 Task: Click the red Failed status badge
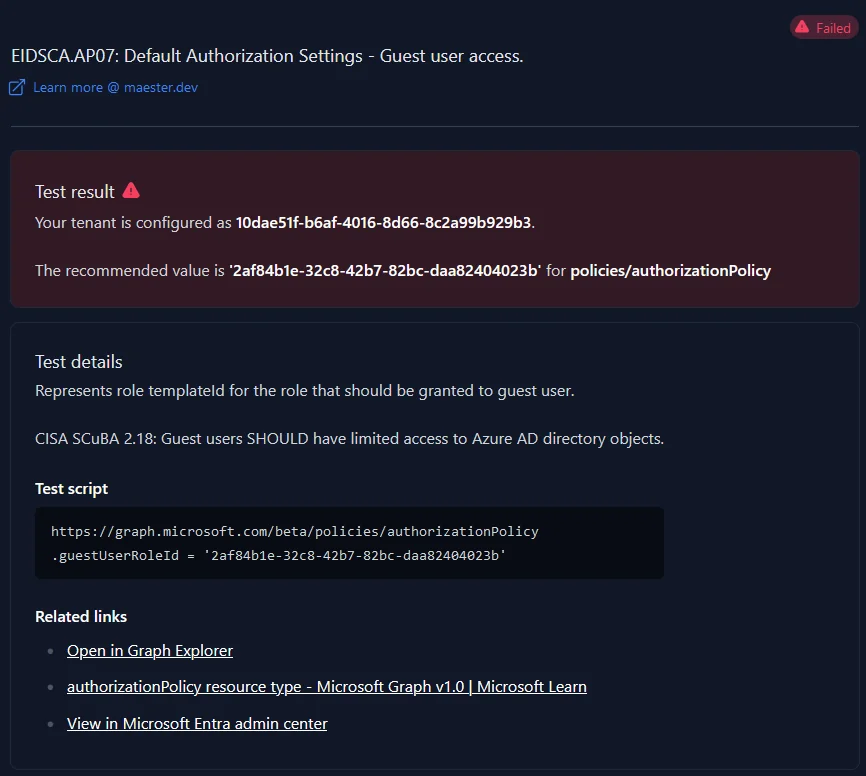(823, 27)
